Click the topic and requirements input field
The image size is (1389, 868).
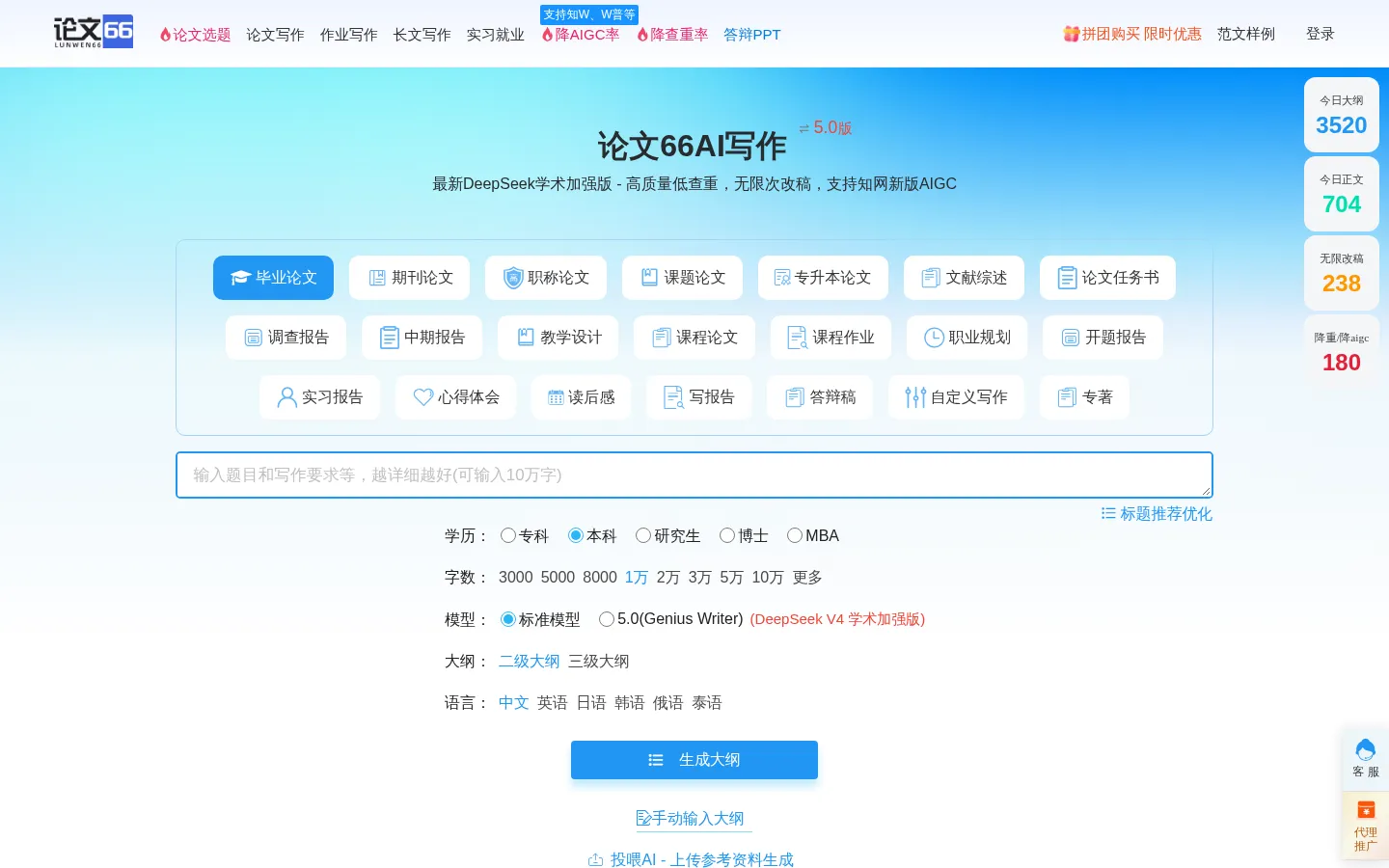694,475
